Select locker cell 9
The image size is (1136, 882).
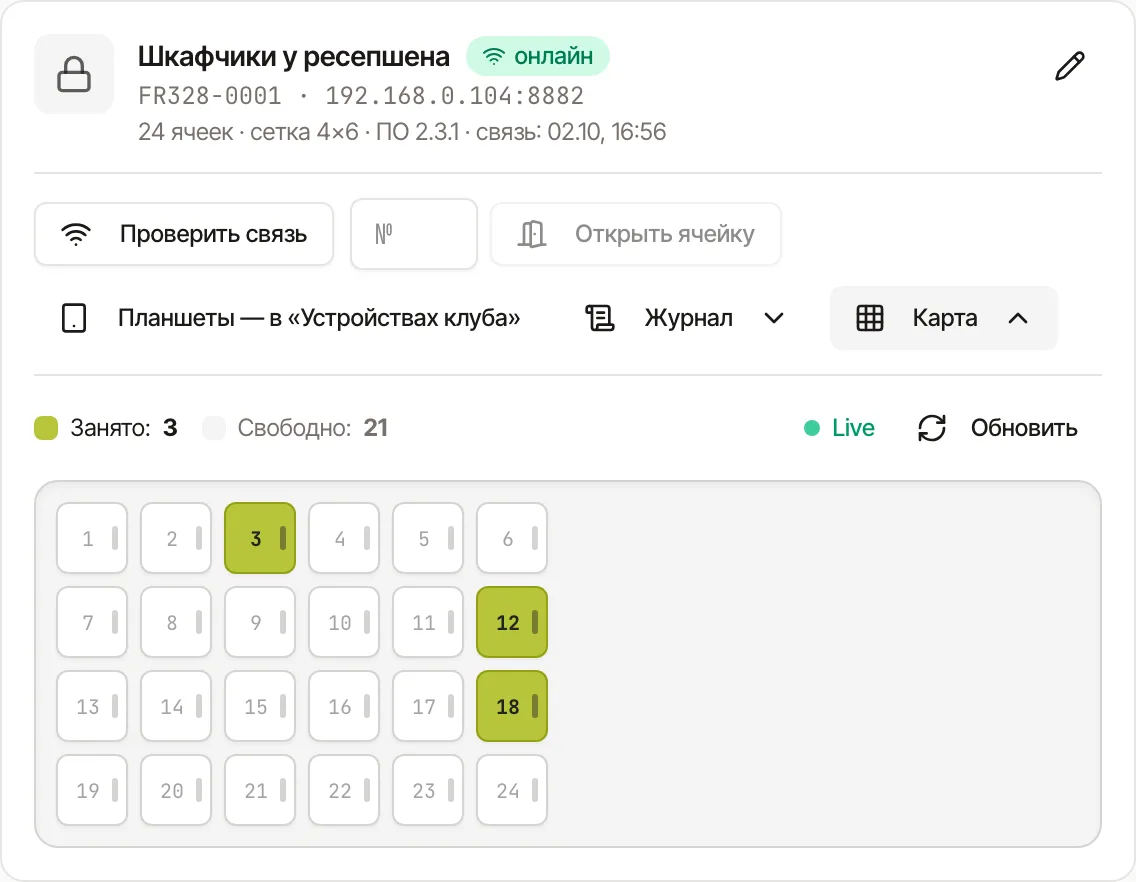(260, 623)
